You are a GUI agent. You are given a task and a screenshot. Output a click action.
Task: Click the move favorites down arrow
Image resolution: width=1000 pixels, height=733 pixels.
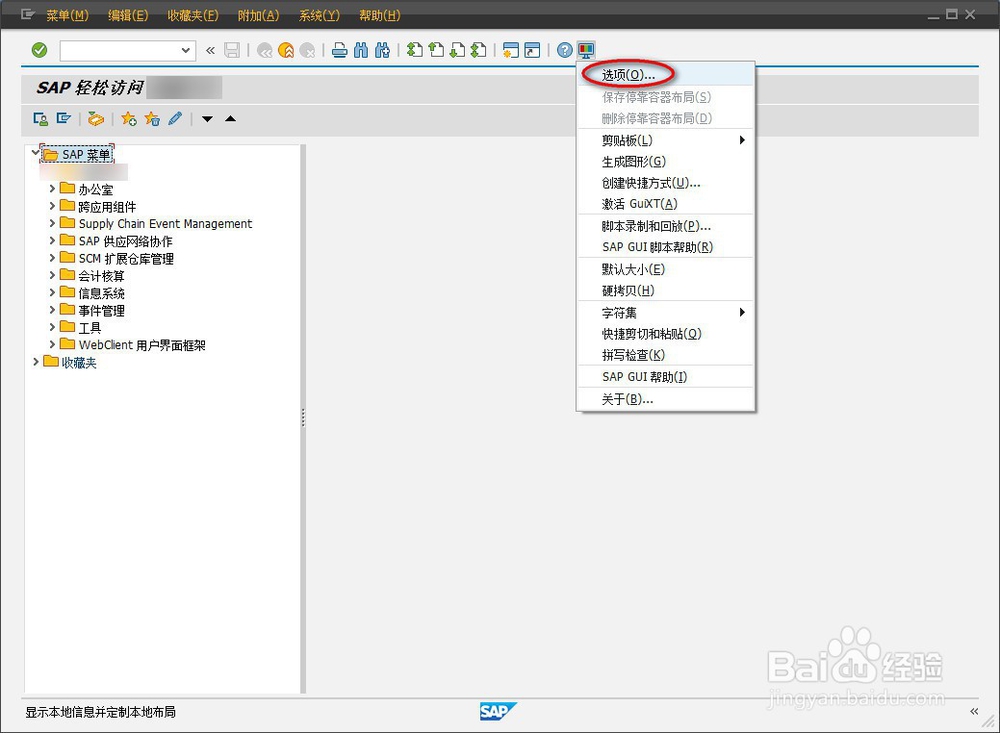(x=207, y=119)
